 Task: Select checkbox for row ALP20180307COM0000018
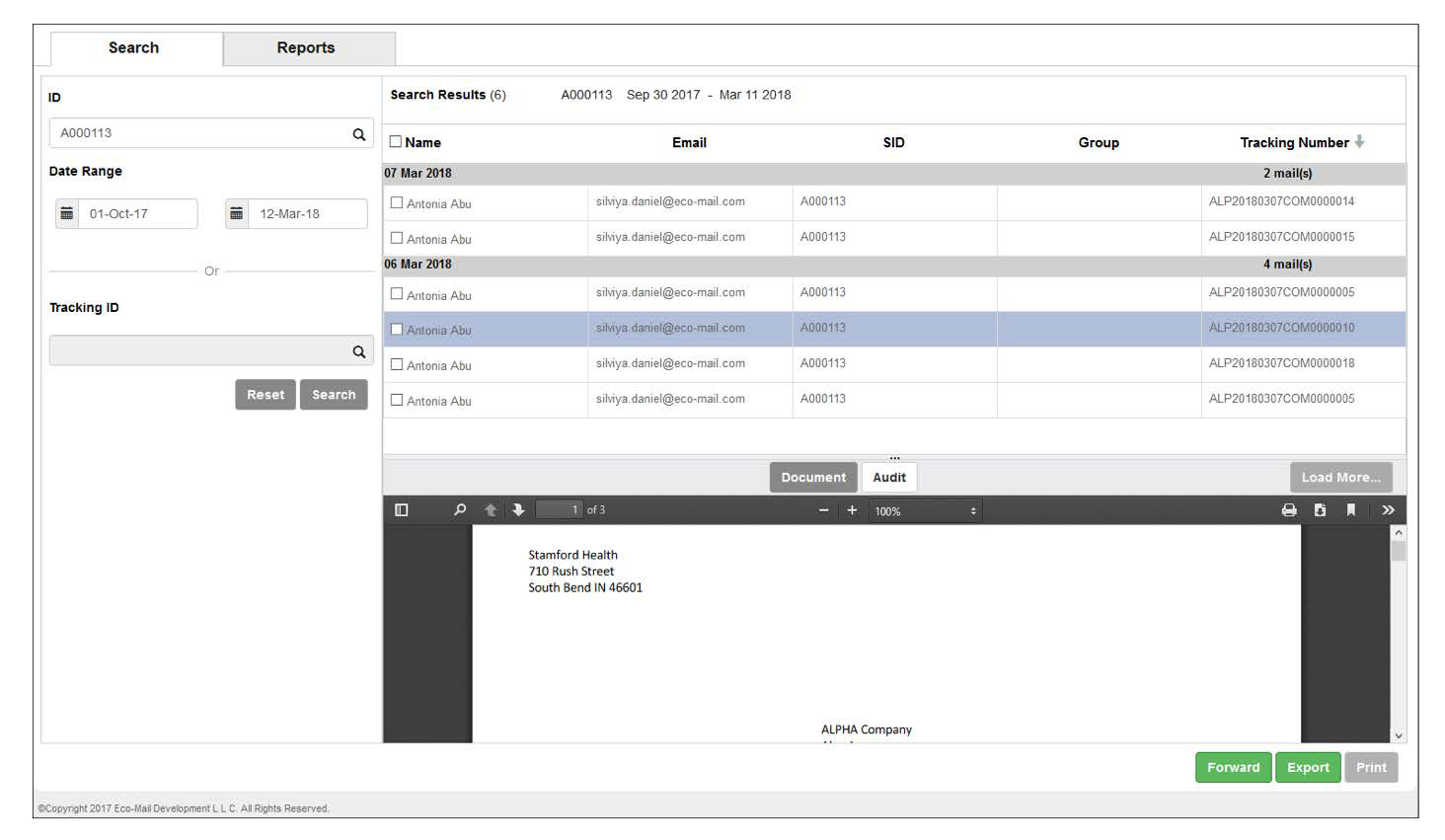coord(397,364)
